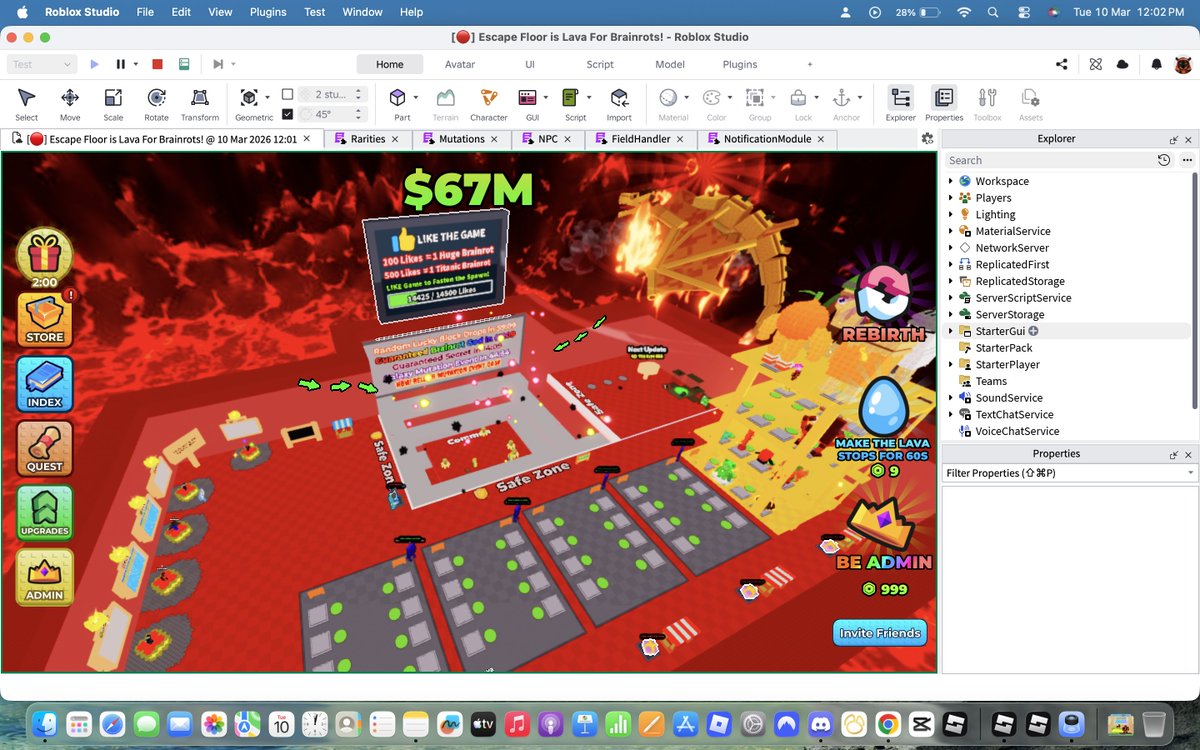Viewport: 1200px width, 750px height.
Task: Pause the running playtest
Action: 121,64
